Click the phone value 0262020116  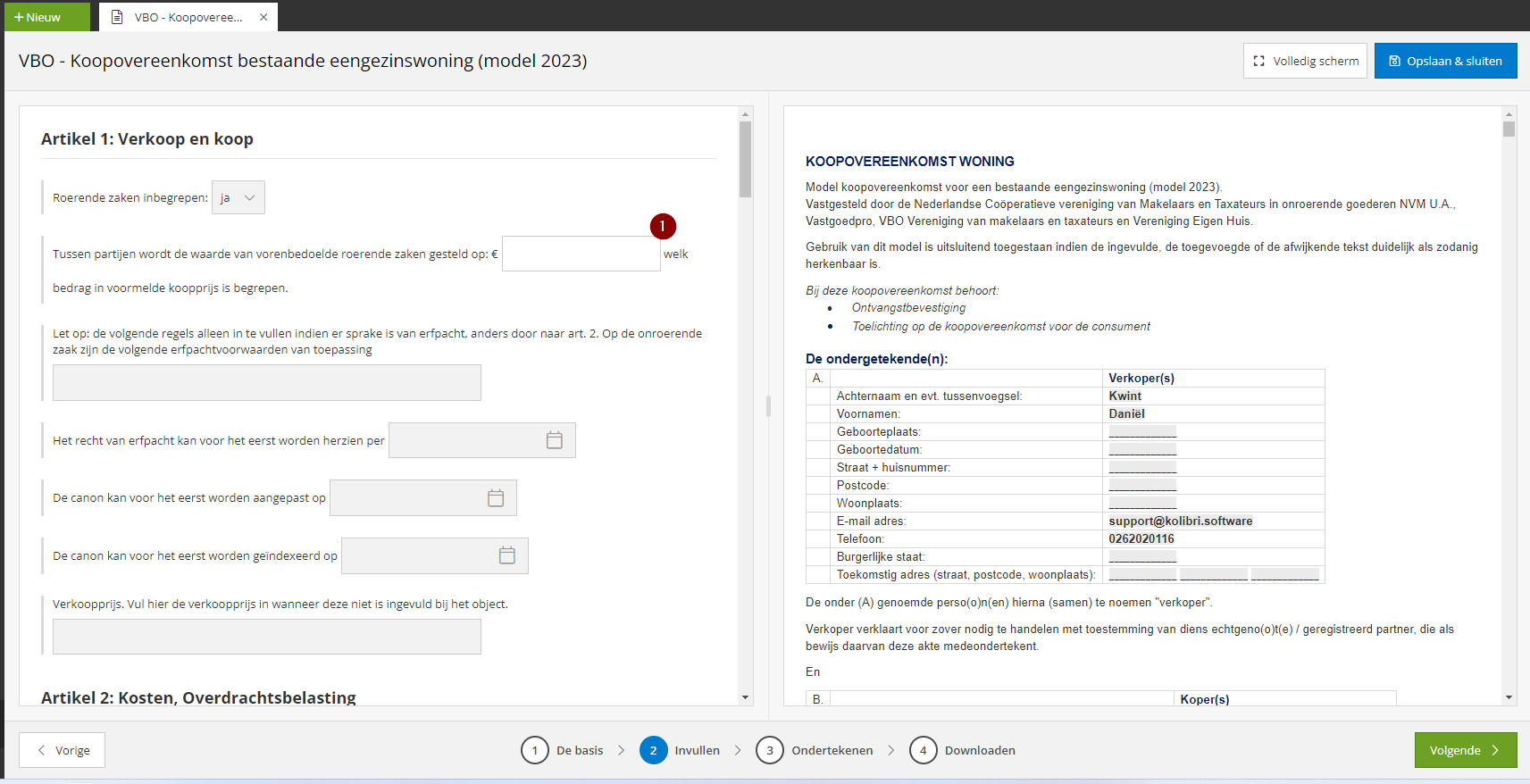1141,538
